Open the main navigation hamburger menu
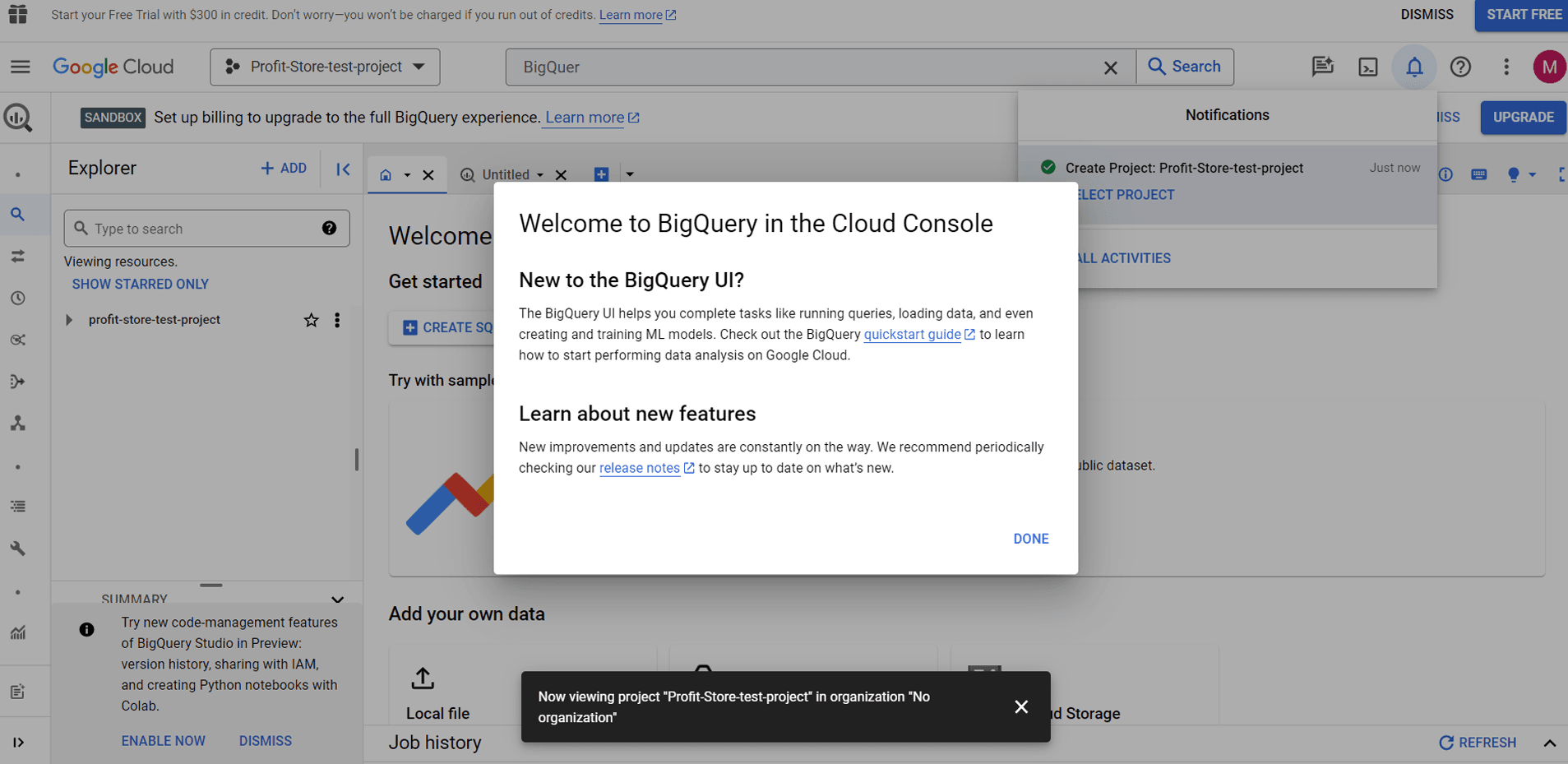 21,67
